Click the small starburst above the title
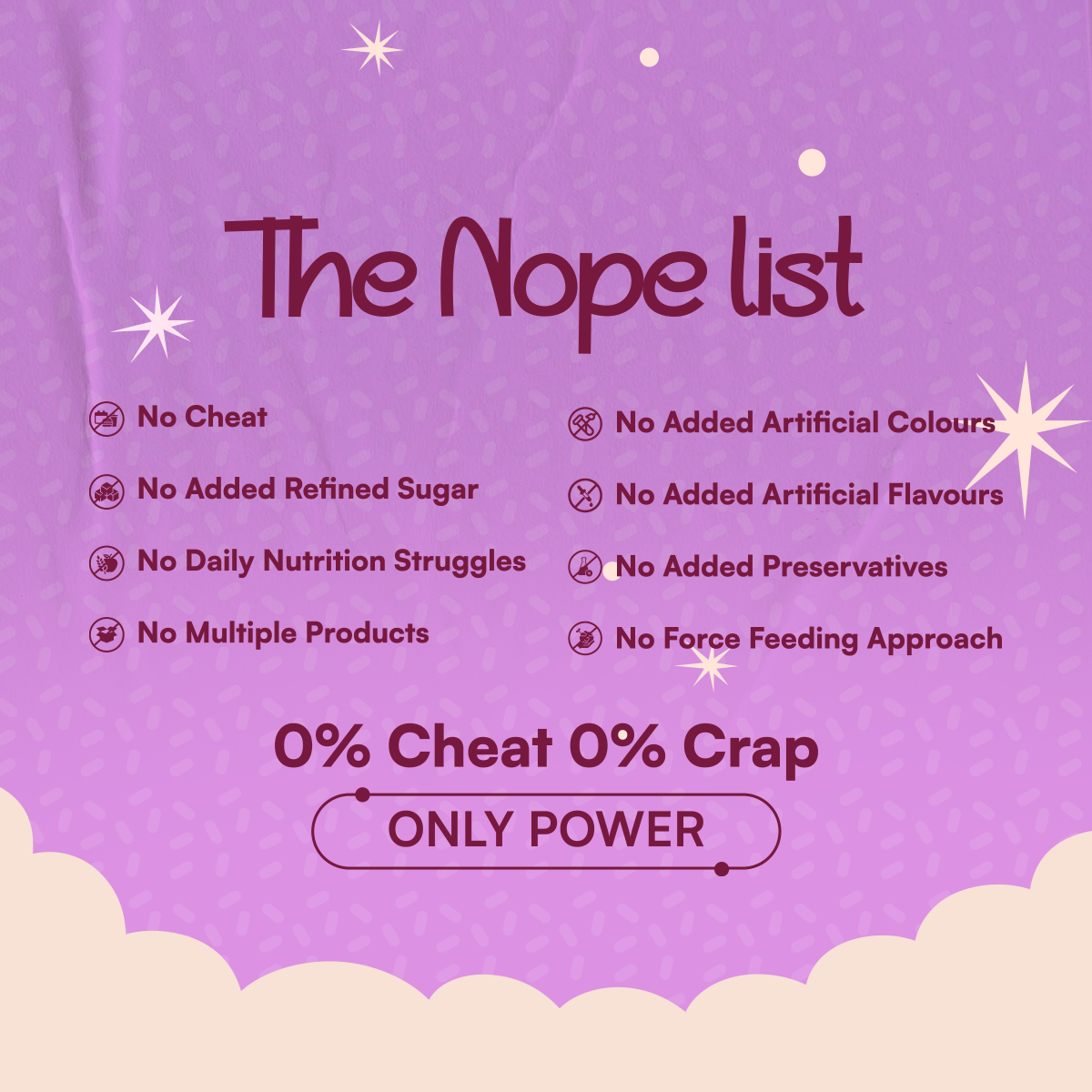 tap(373, 47)
